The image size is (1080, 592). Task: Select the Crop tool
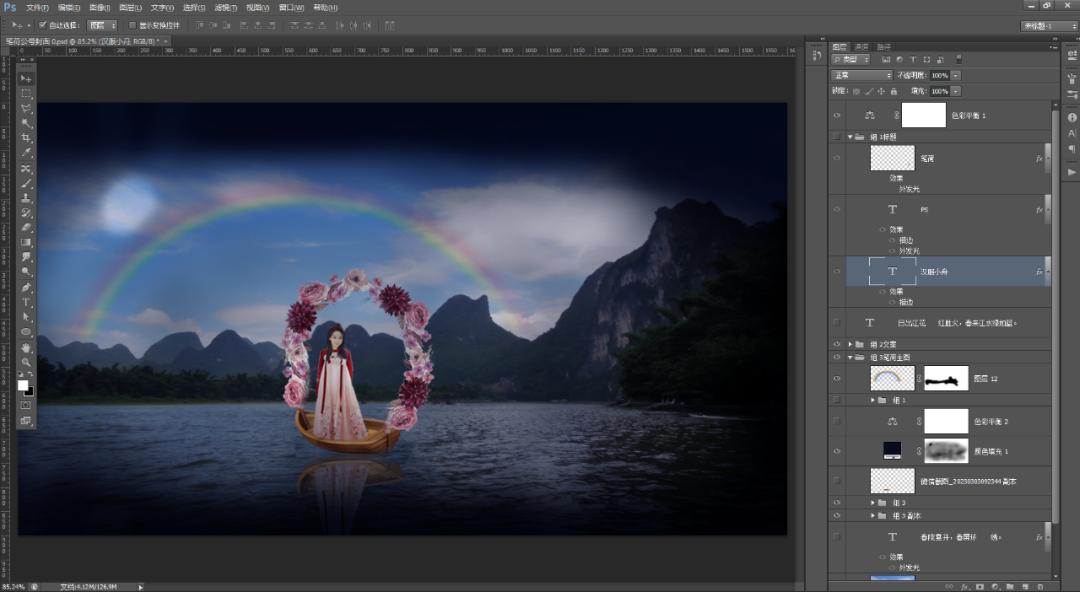click(x=26, y=138)
